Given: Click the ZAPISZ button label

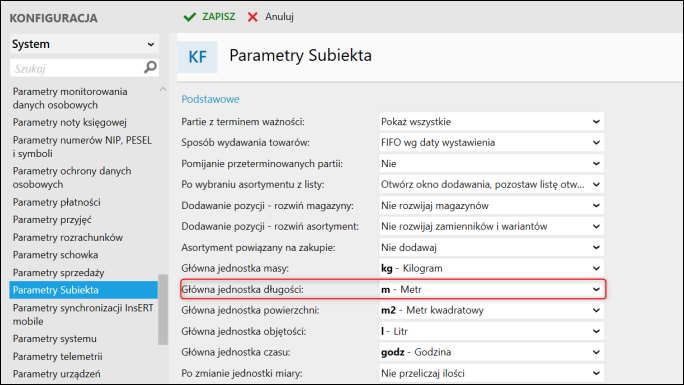Looking at the screenshot, I should 219,17.
